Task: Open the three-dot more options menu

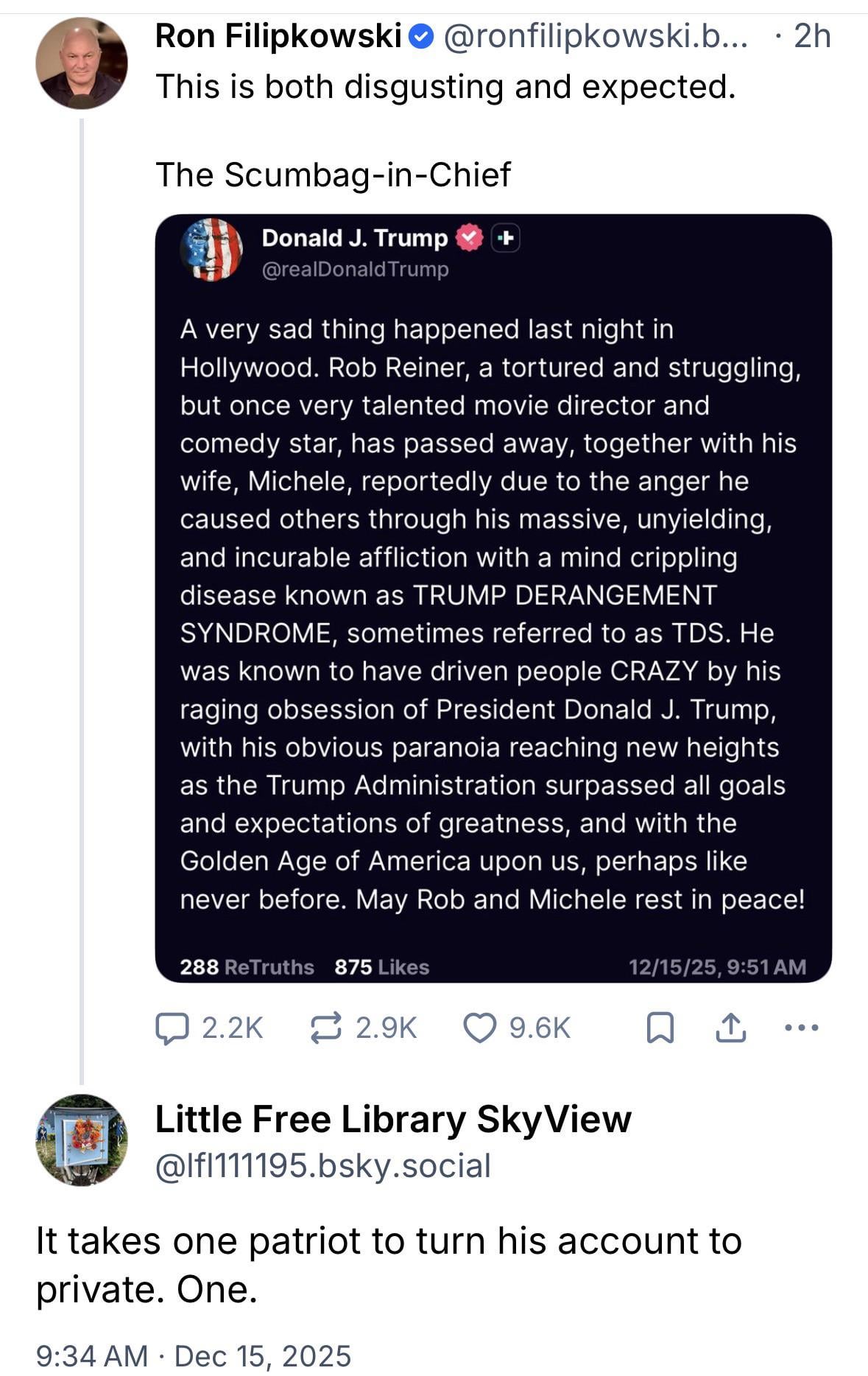Action: tap(801, 1028)
